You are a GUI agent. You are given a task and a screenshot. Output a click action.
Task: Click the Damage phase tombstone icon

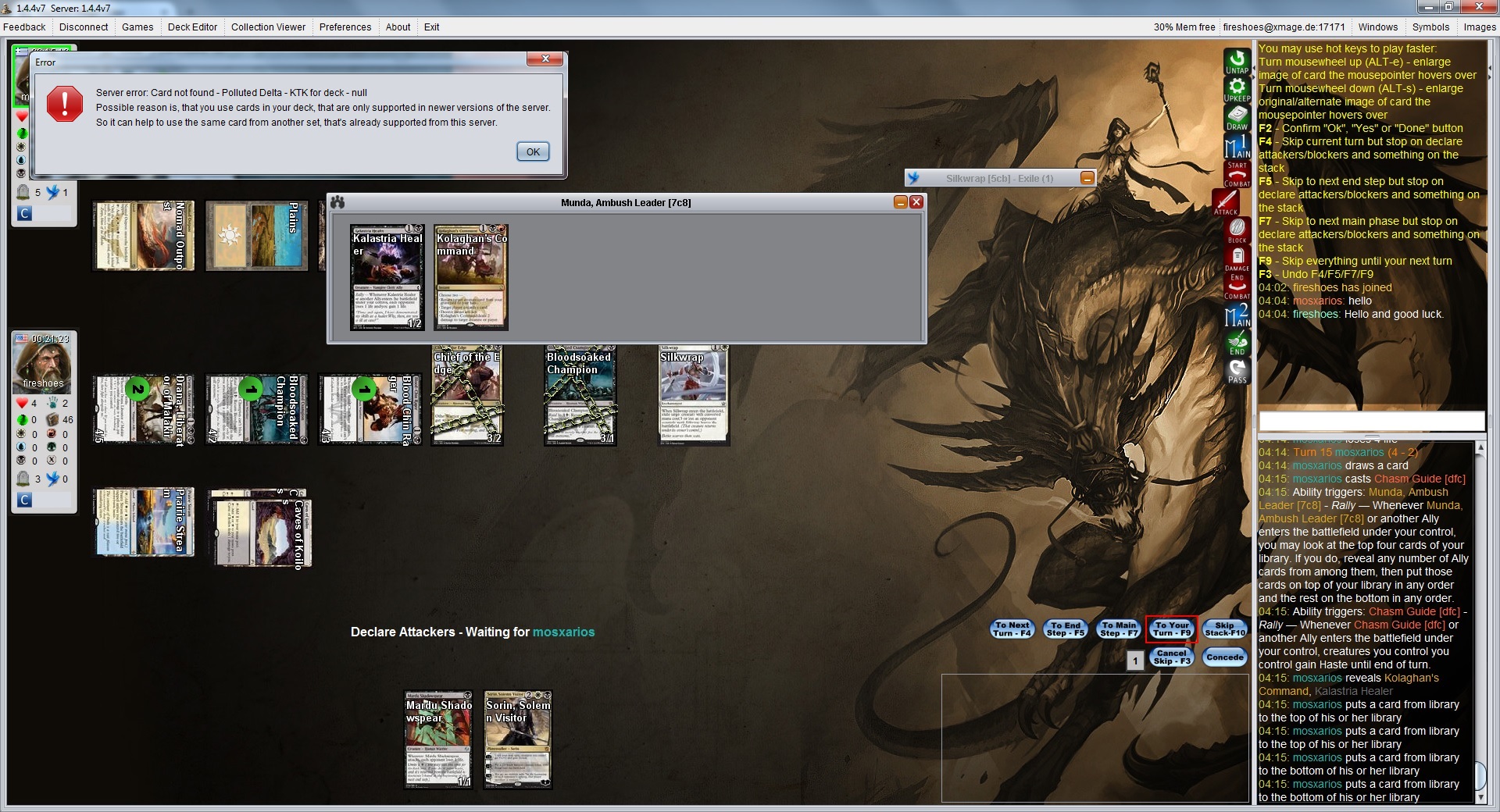1237,258
